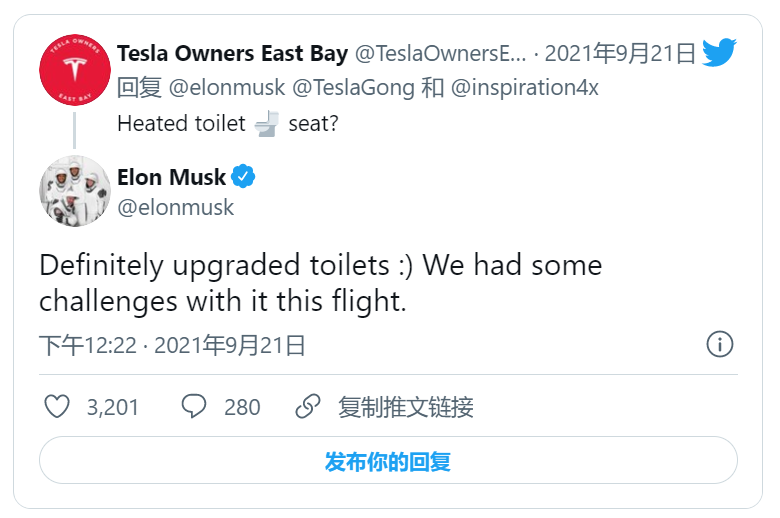Click the 3,201 likes count
The width and height of the screenshot is (780, 518).
(113, 407)
